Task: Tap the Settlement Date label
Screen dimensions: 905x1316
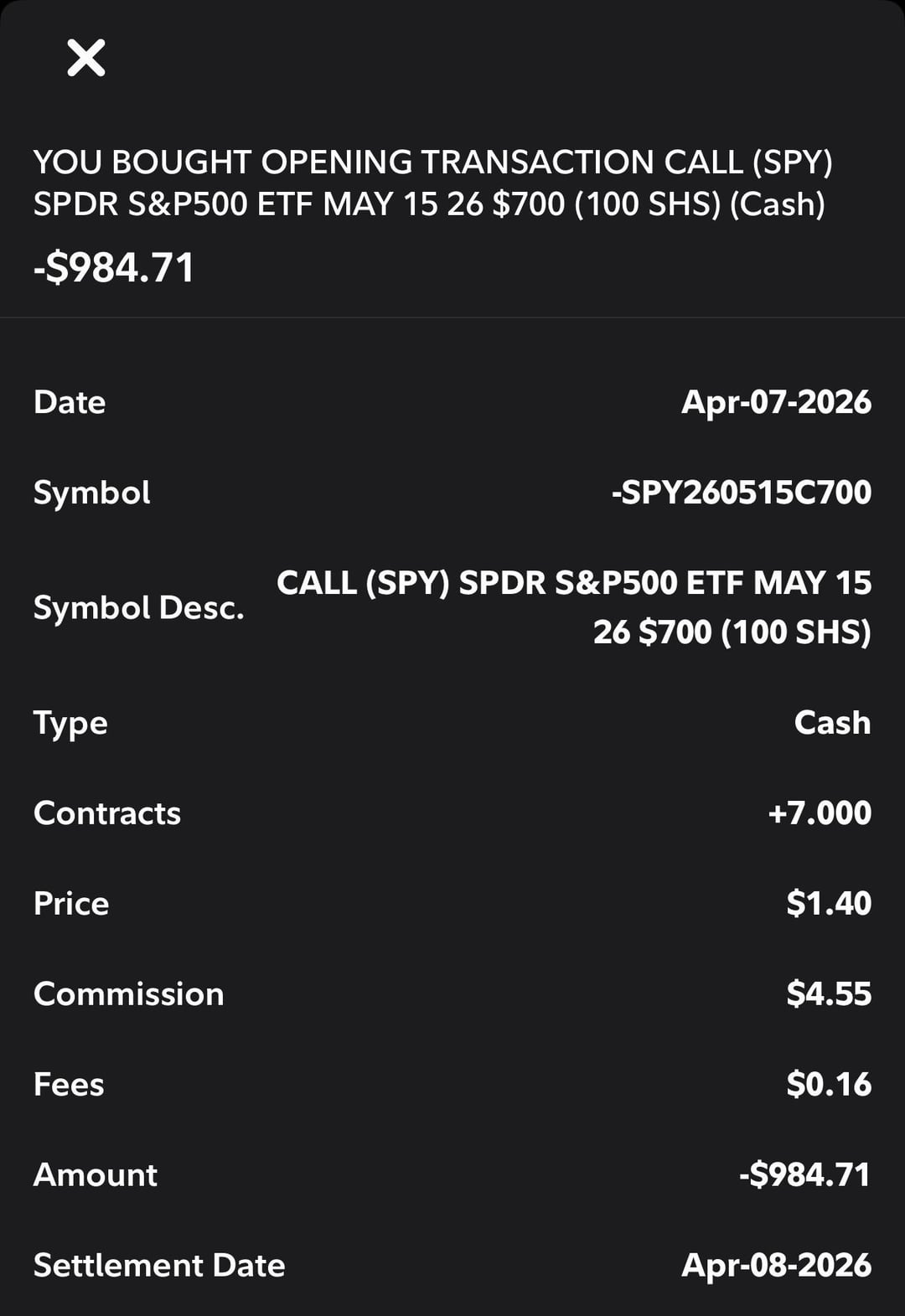Action: pos(159,1266)
